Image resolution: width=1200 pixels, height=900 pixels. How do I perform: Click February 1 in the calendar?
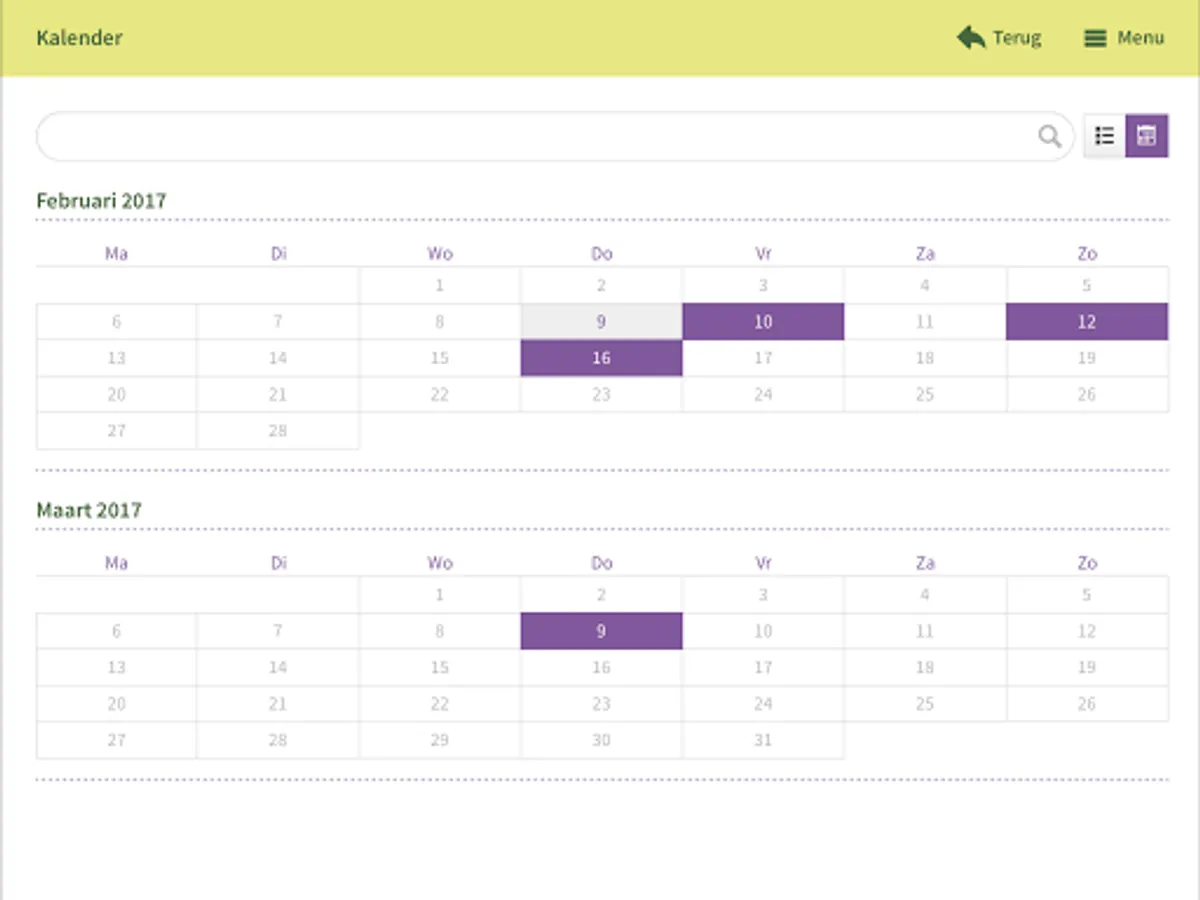[440, 286]
